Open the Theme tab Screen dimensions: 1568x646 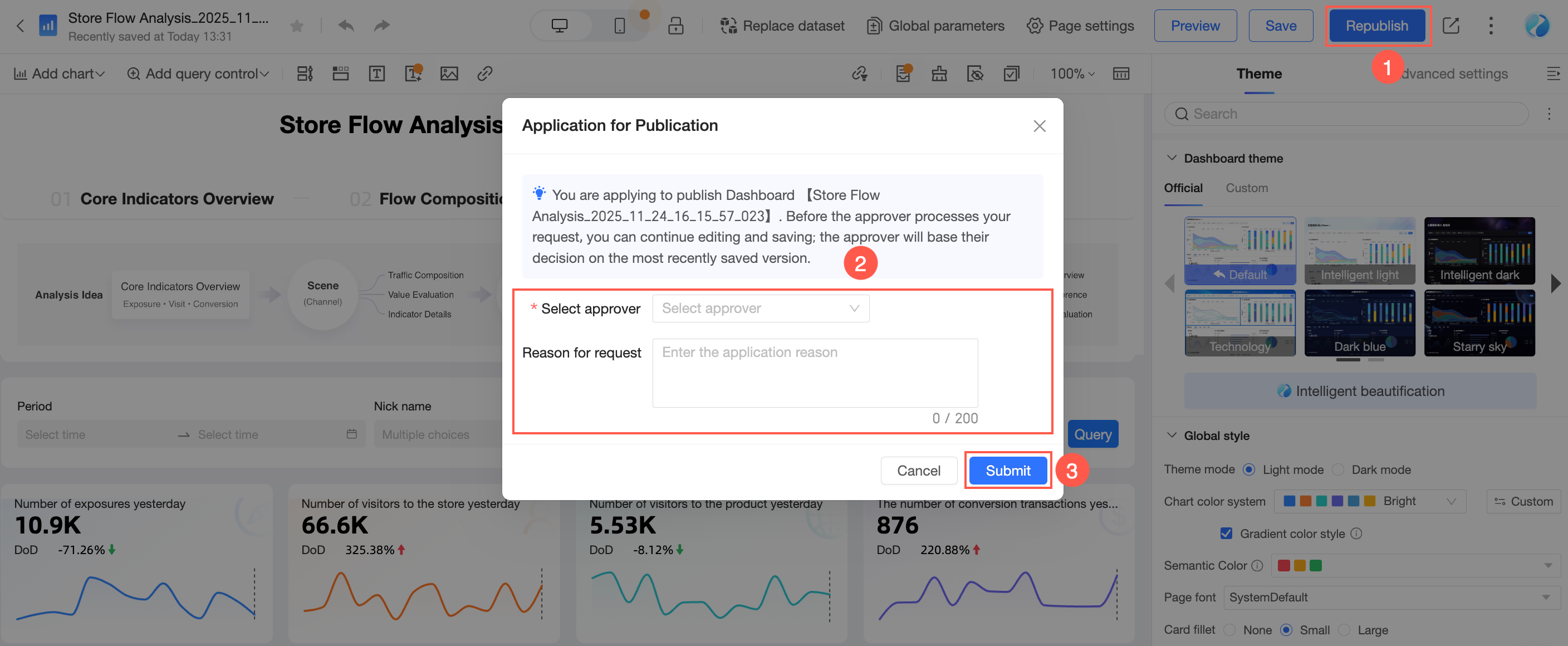[x=1258, y=74]
